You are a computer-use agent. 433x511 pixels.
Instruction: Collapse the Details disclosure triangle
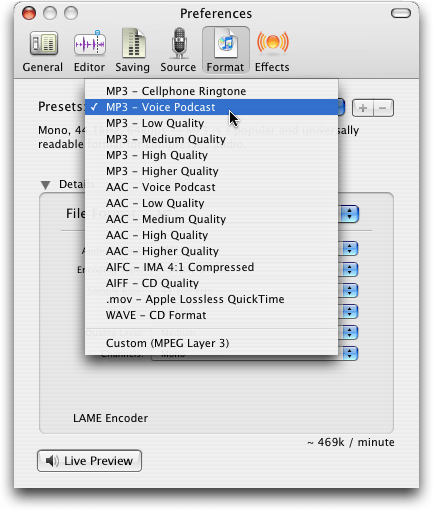45,185
